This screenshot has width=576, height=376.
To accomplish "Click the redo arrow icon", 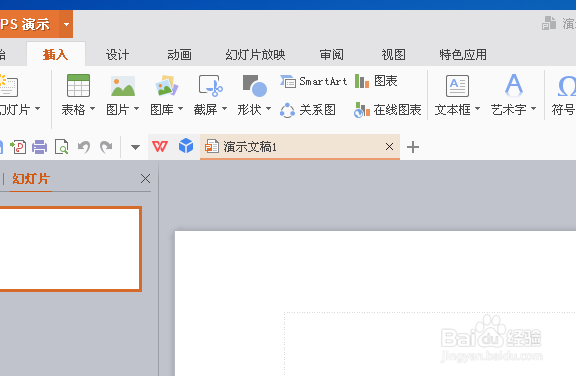I will click(106, 147).
